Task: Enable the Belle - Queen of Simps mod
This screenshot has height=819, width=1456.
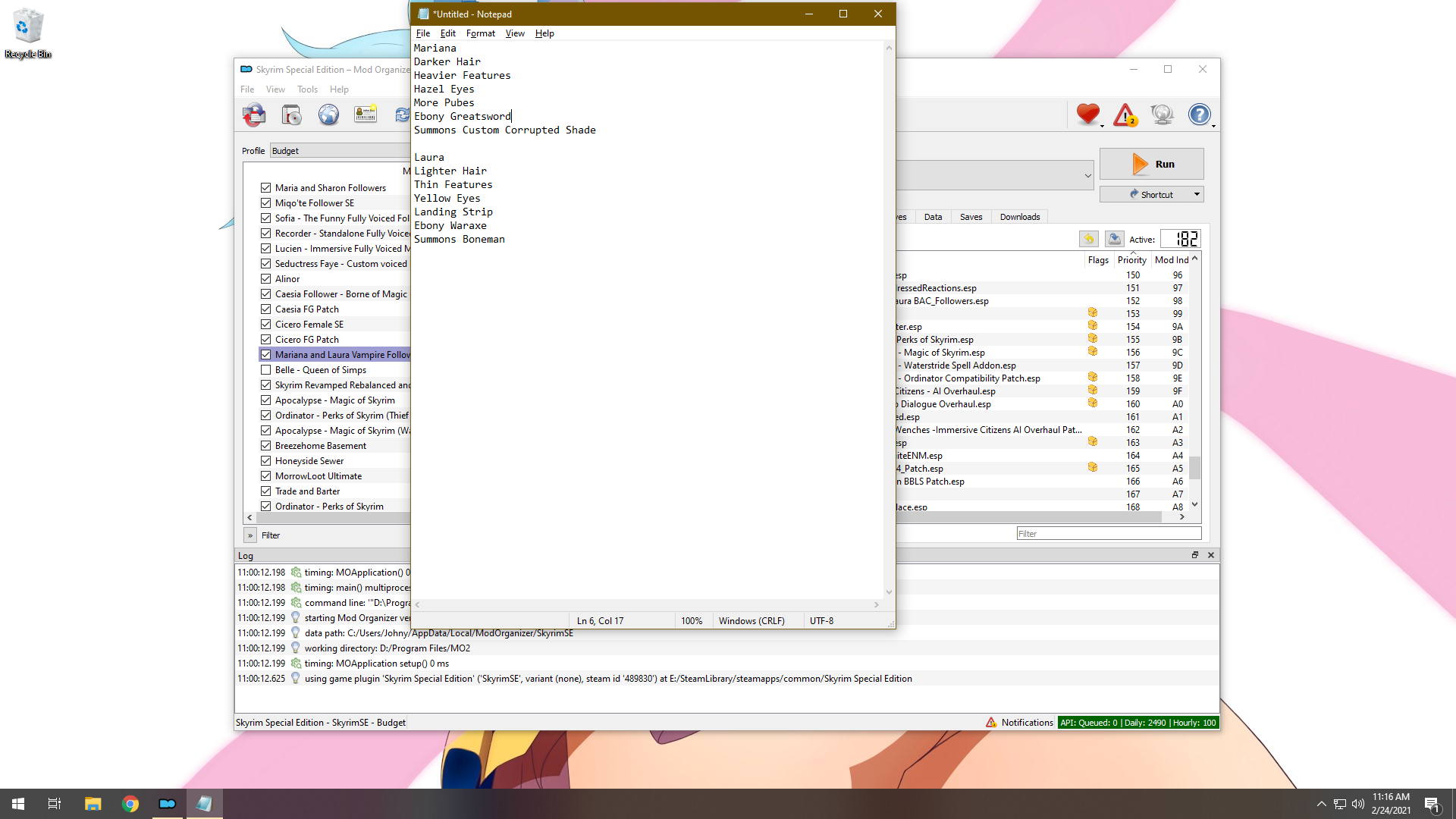Action: tap(265, 370)
